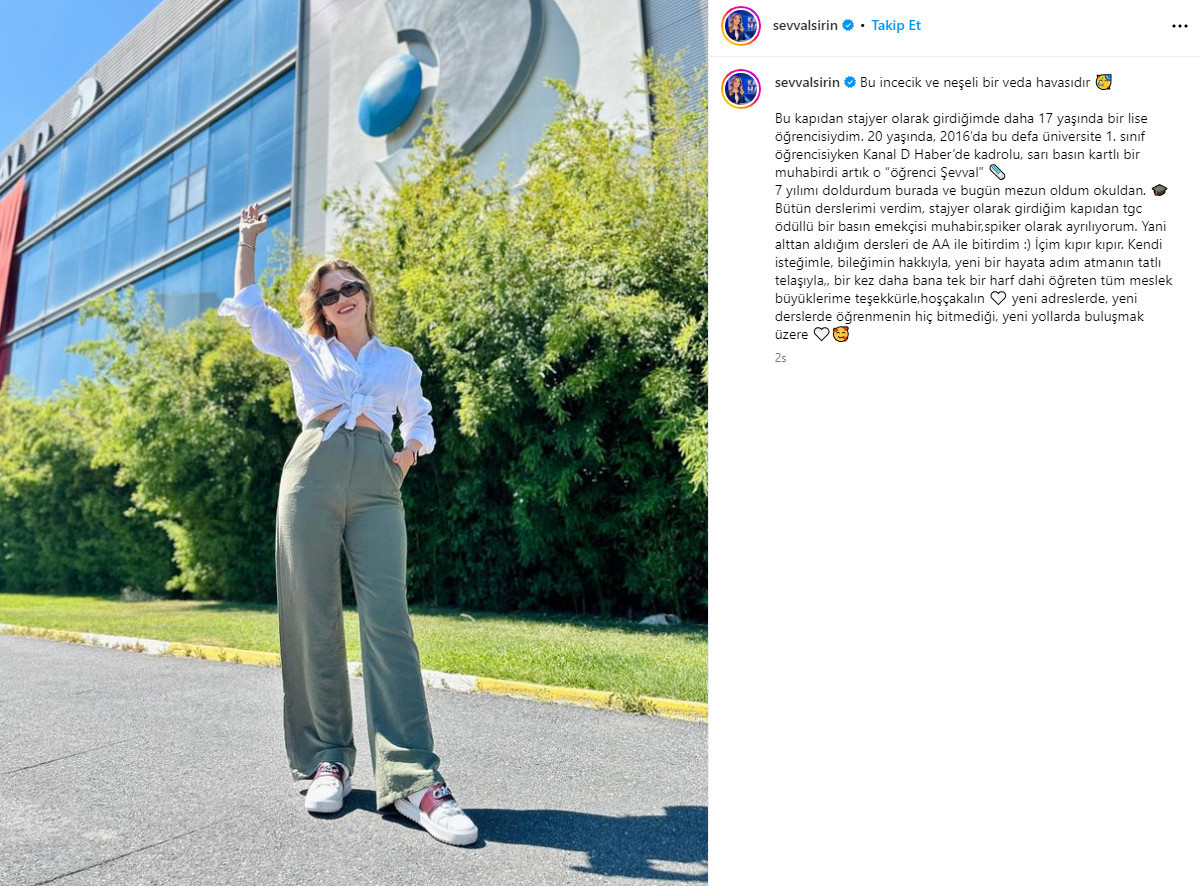Click the paperclip emoji after "öğrenci Şevval"
This screenshot has height=886, width=1200.
pyautogui.click(x=996, y=172)
